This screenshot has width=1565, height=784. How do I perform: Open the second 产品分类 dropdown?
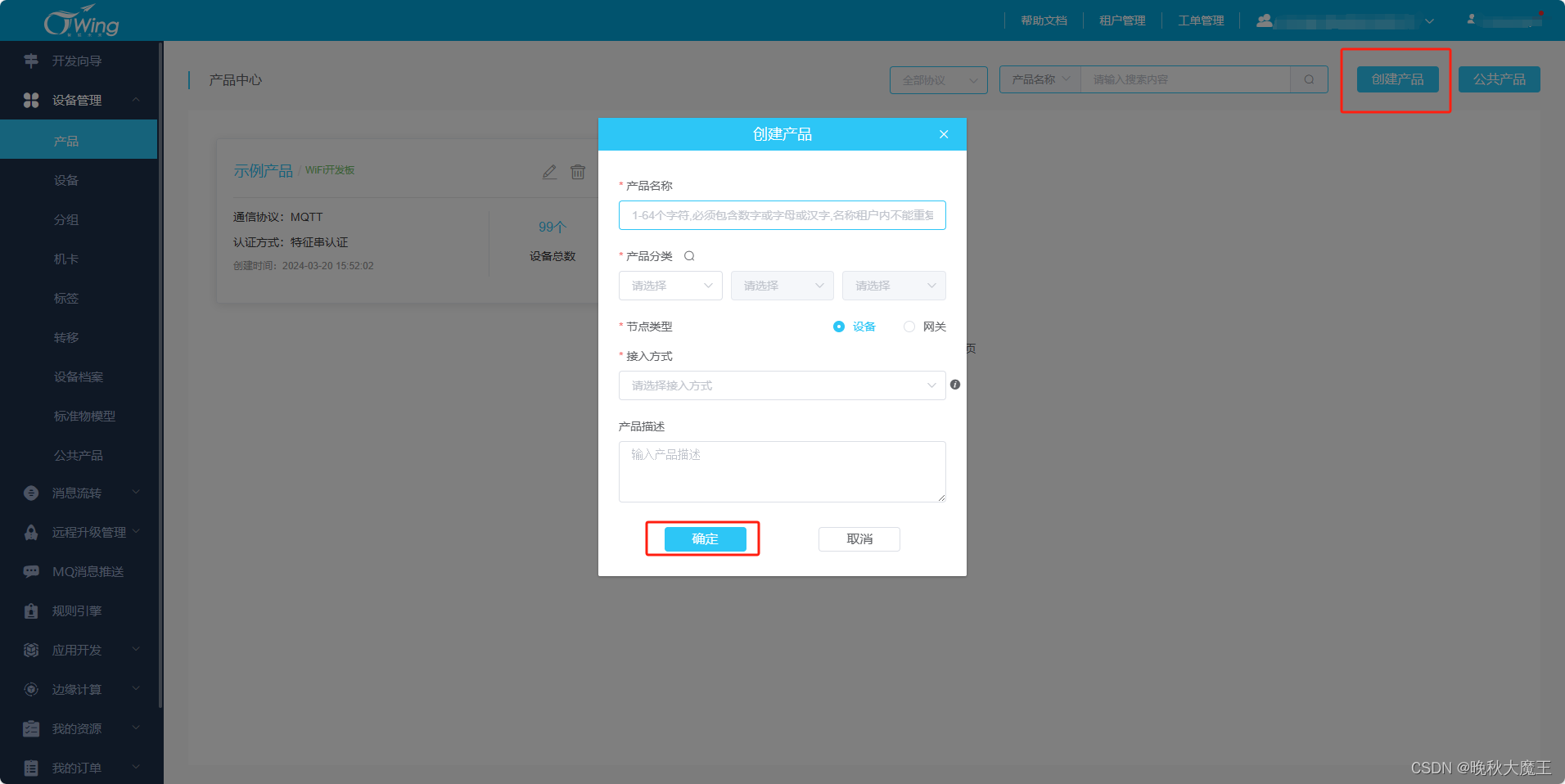[x=782, y=286]
